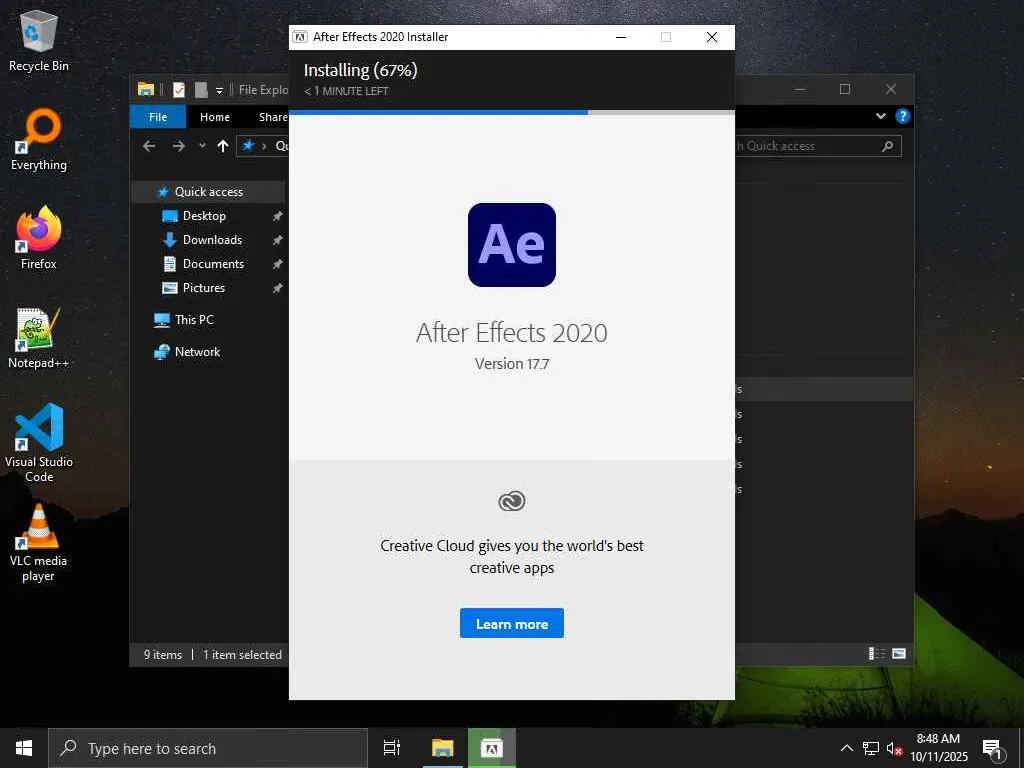This screenshot has height=768, width=1024.
Task: Close the After Effects installer window
Action: pyautogui.click(x=712, y=37)
